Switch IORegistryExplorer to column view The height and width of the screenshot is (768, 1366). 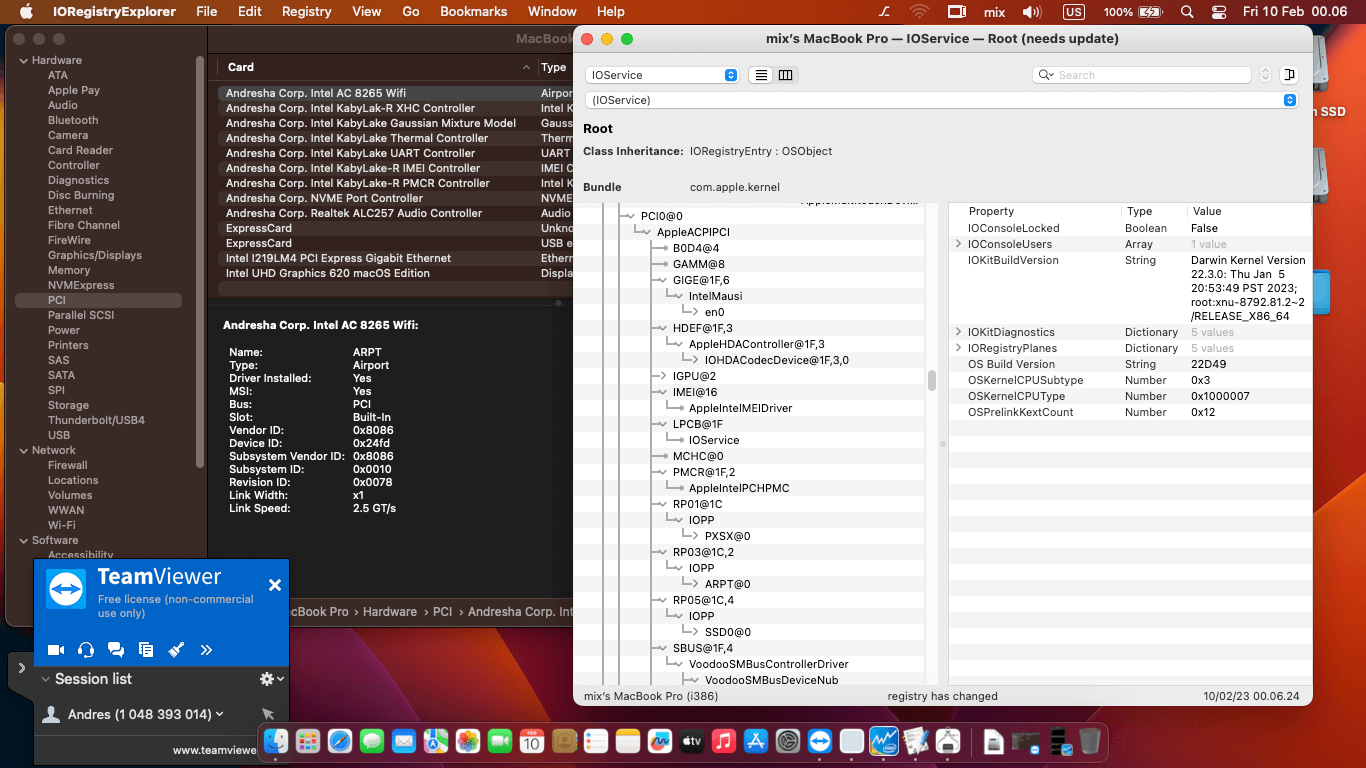point(786,75)
